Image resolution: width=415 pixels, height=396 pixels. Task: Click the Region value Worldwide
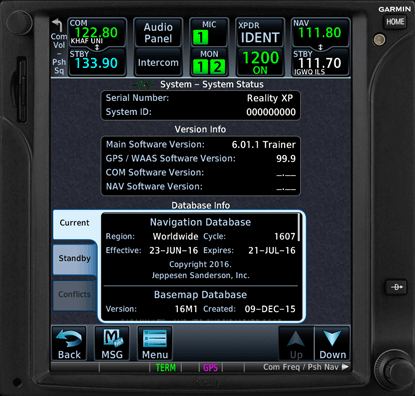[175, 237]
